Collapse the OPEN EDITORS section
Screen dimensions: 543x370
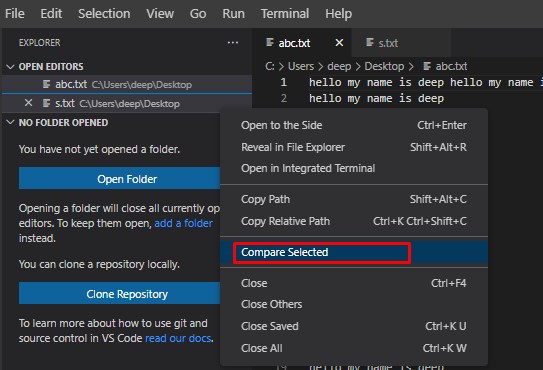10,66
